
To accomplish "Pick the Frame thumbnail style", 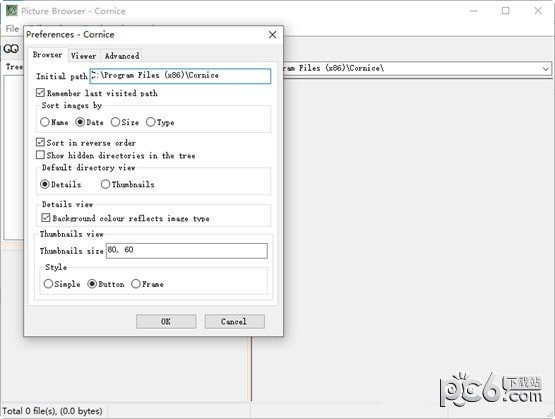I will (x=136, y=284).
